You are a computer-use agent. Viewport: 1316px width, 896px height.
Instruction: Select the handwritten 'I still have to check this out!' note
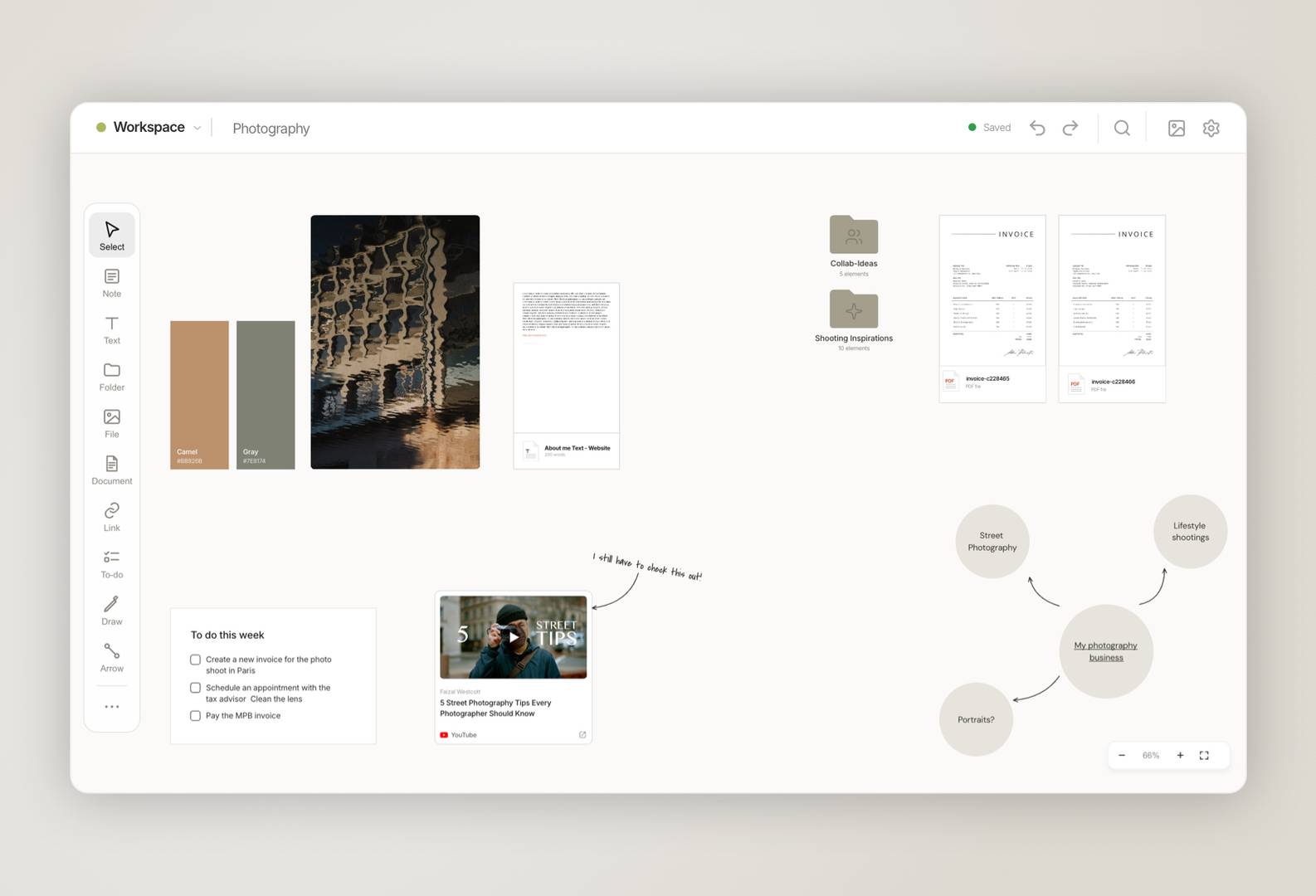pyautogui.click(x=647, y=567)
